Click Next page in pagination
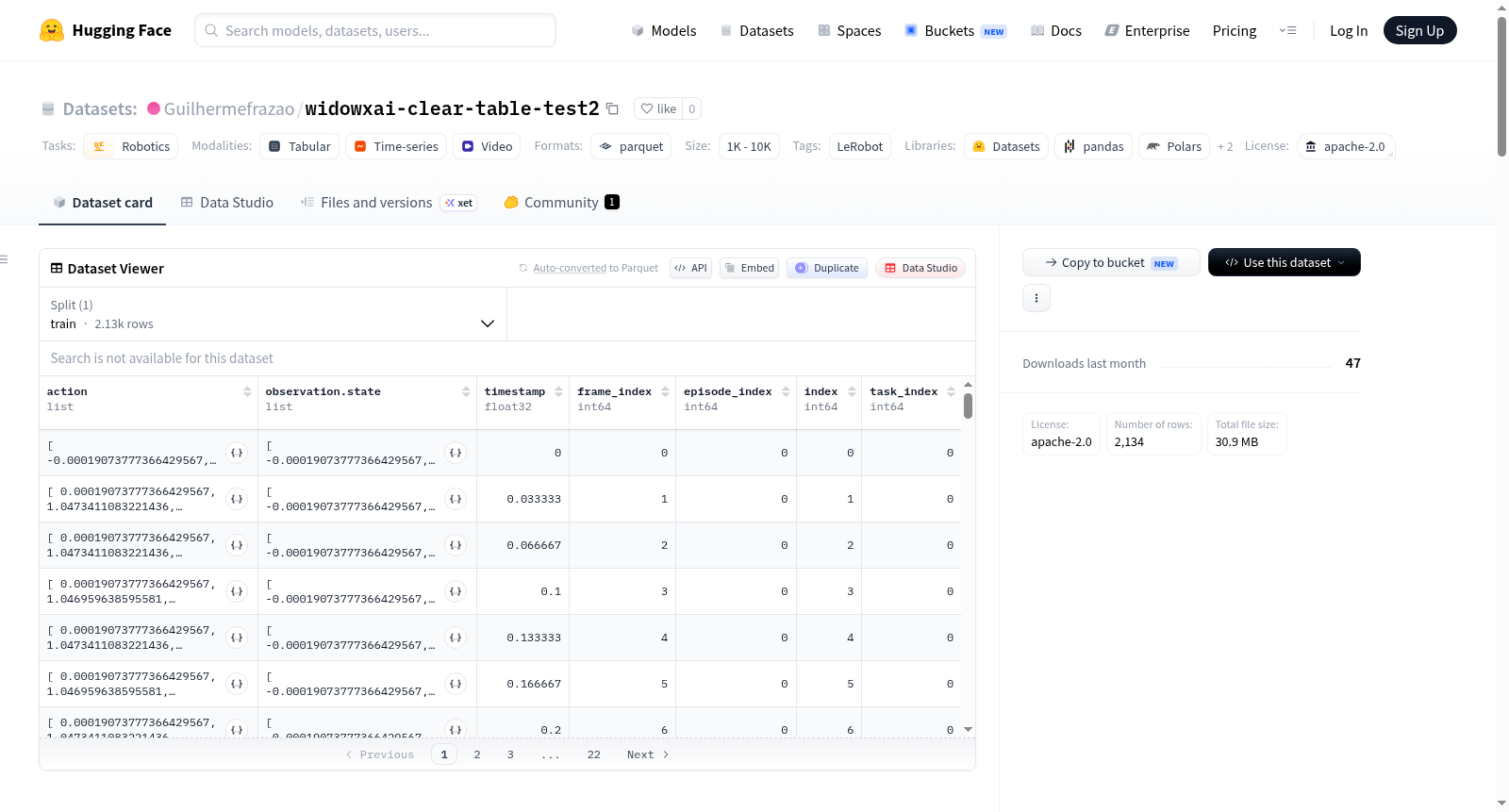The image size is (1509, 812). (648, 754)
